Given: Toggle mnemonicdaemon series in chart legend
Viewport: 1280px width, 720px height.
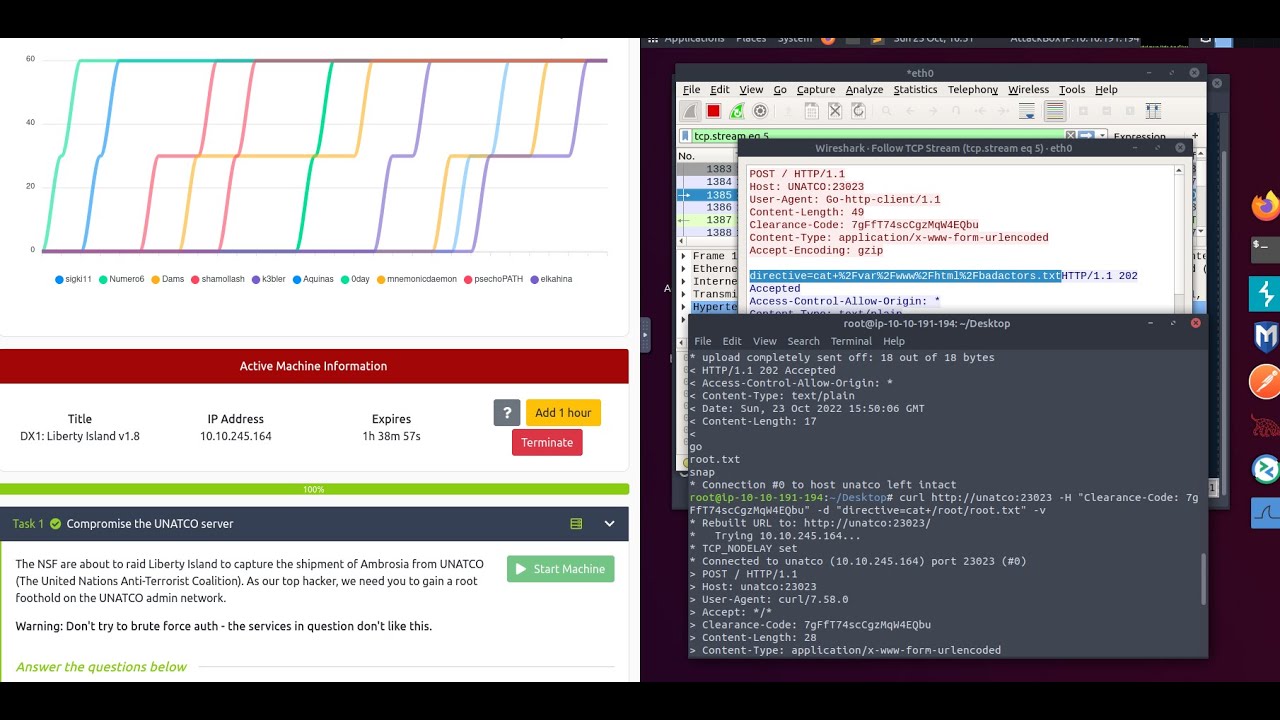Looking at the screenshot, I should pos(416,279).
